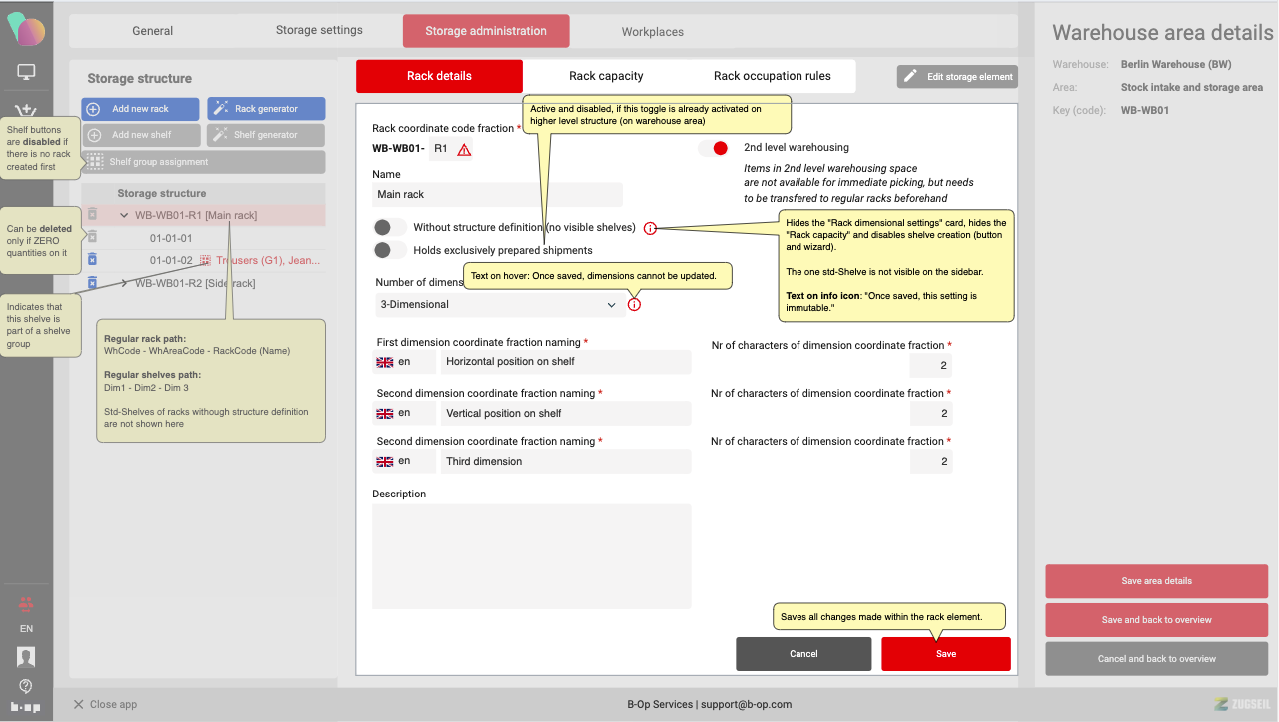
Task: Click the info icon beside Without structure definition
Action: click(650, 228)
